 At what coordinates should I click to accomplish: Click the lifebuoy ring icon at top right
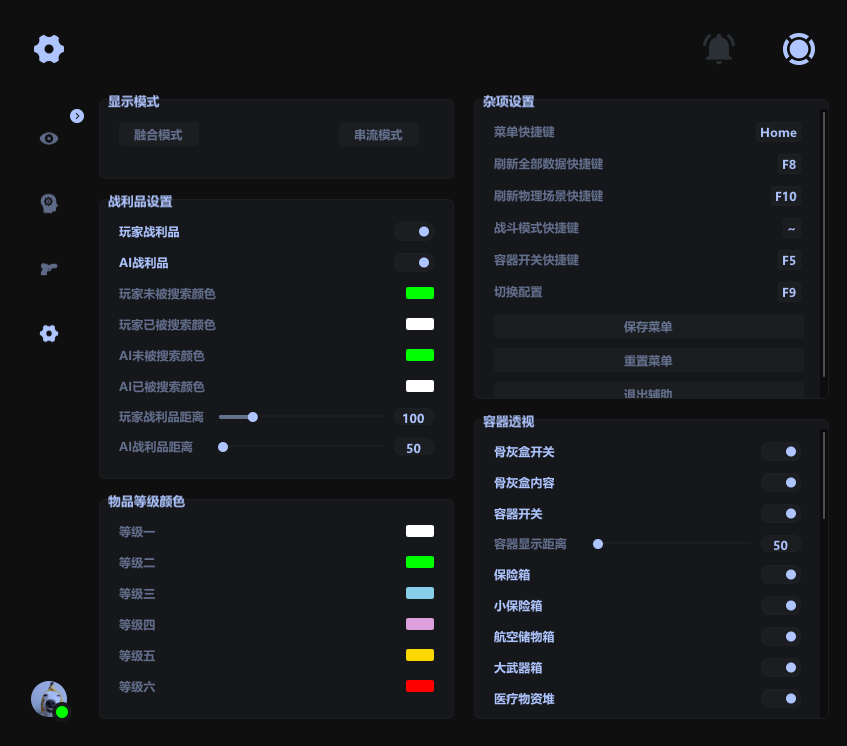(798, 48)
